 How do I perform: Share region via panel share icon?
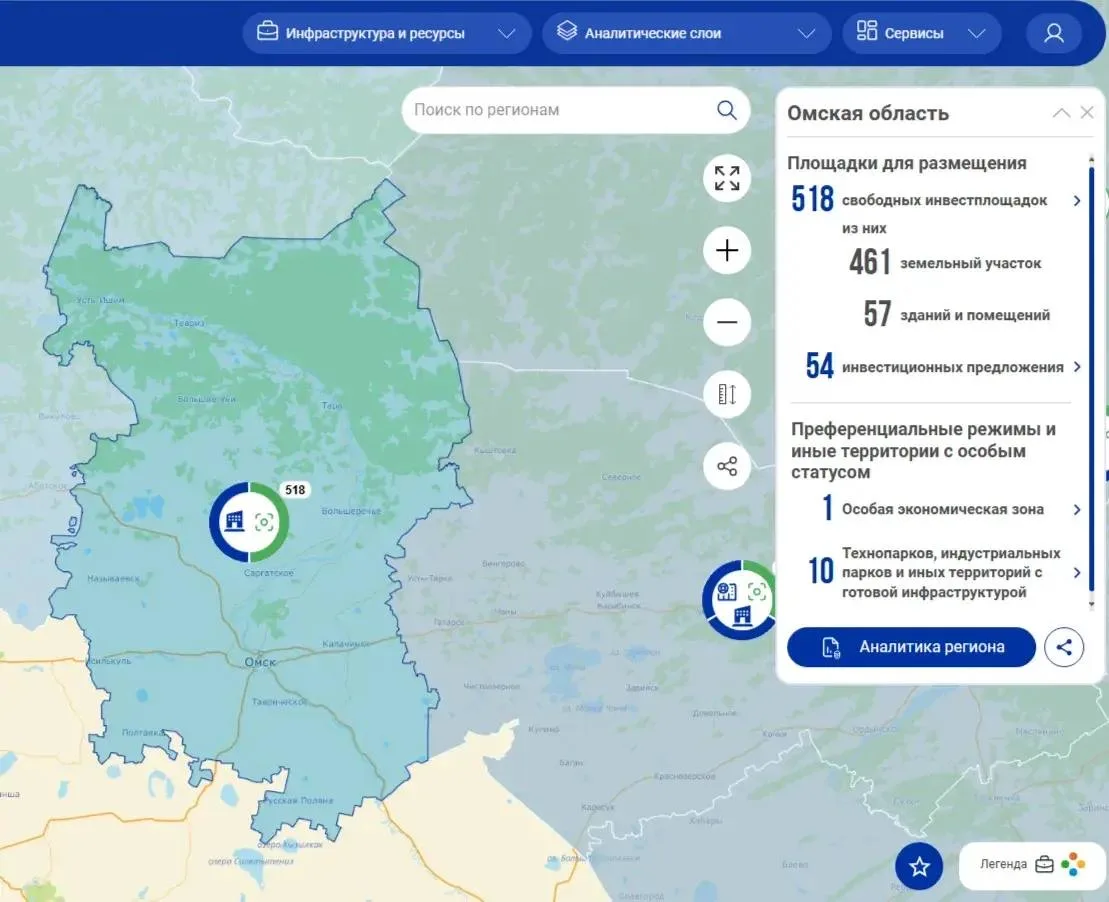(1064, 647)
